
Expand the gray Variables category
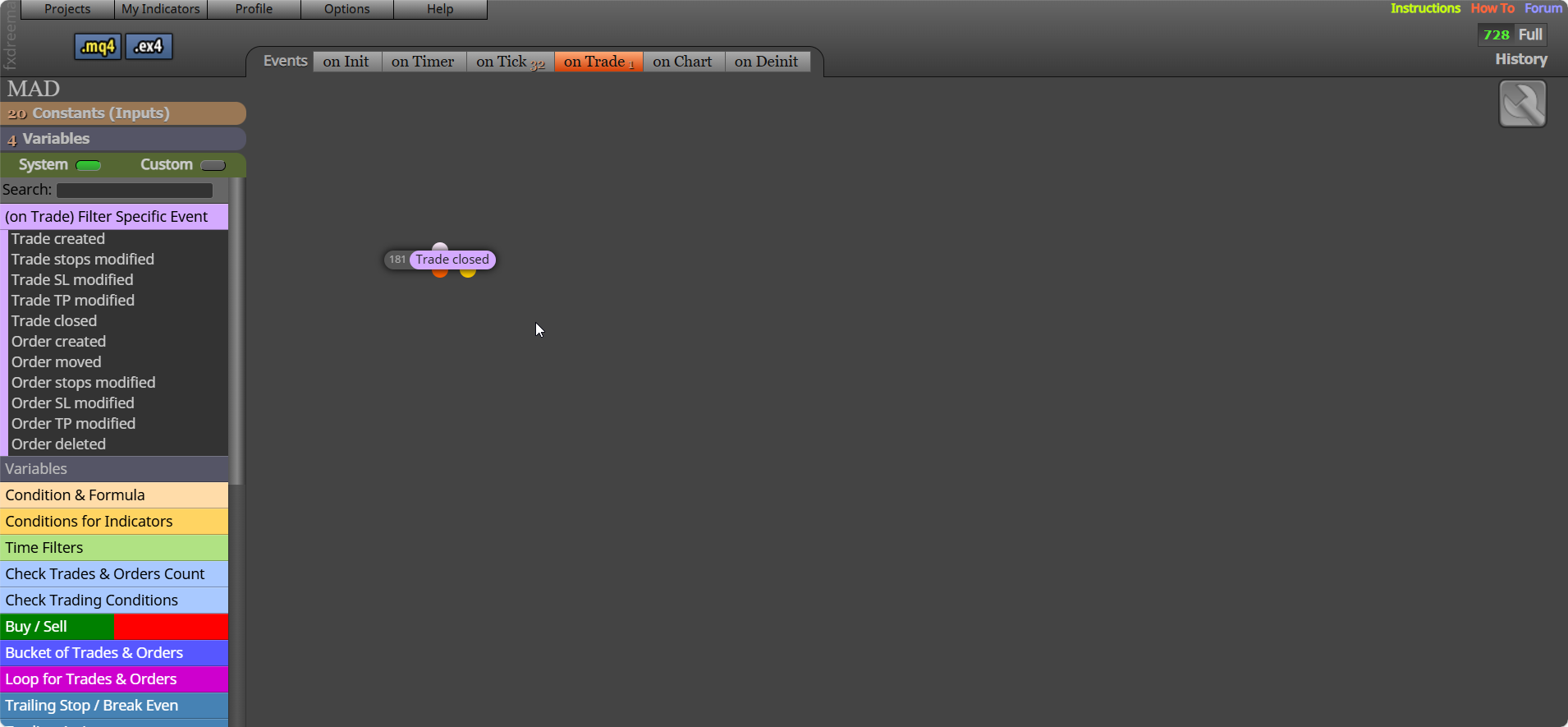(x=114, y=469)
